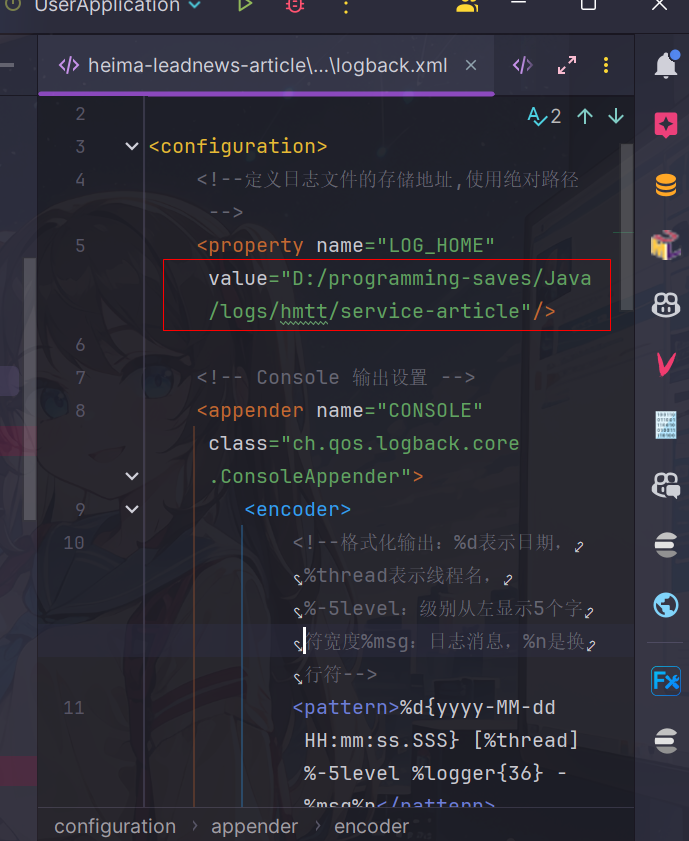Open the UML cube tool window
Image resolution: width=689 pixels, height=841 pixels.
(665, 245)
